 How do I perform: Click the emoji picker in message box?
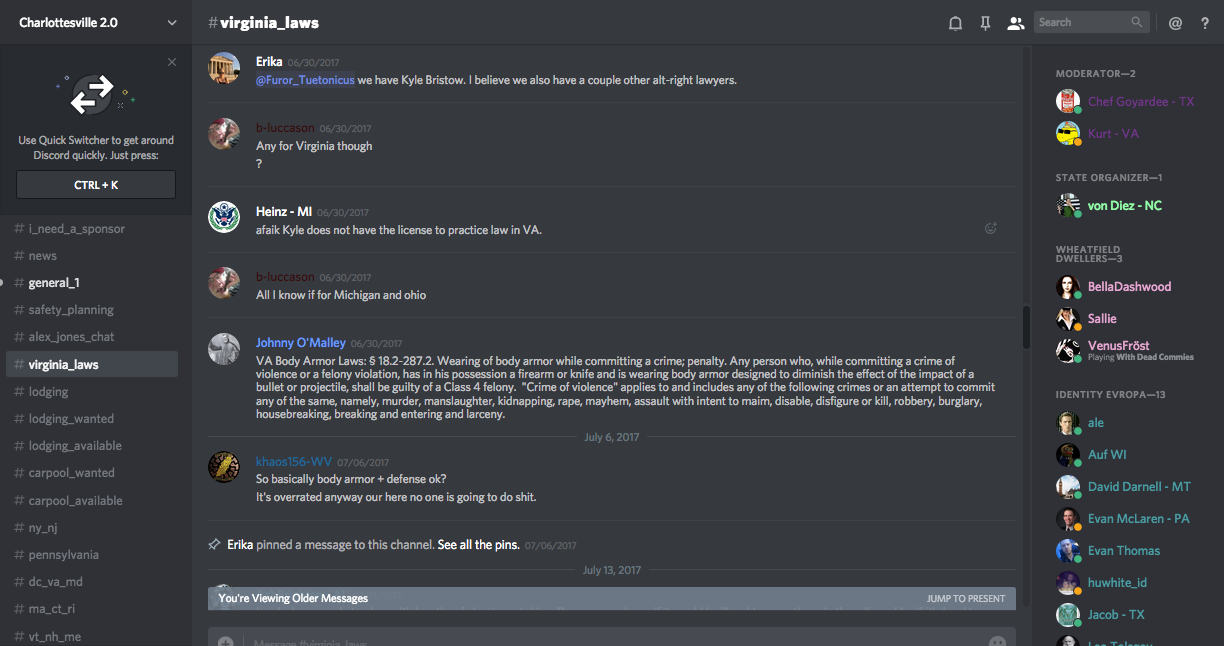coord(997,641)
